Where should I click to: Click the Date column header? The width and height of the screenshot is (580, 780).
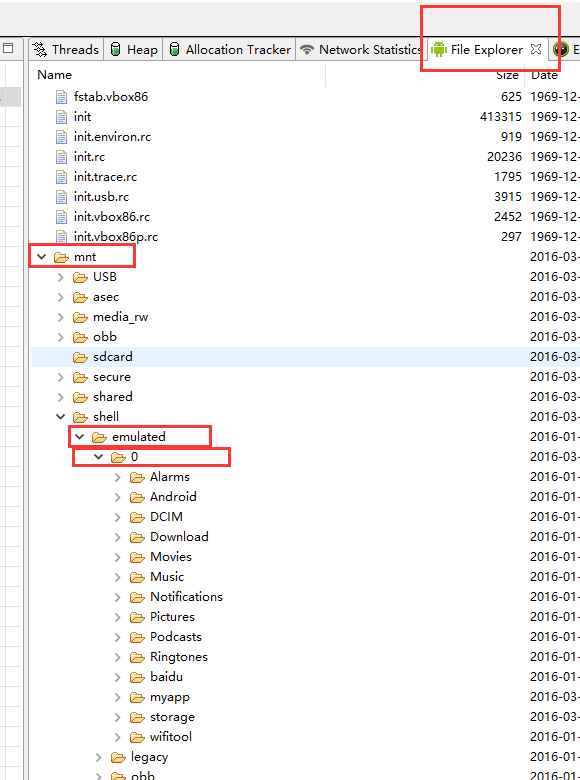(x=544, y=75)
